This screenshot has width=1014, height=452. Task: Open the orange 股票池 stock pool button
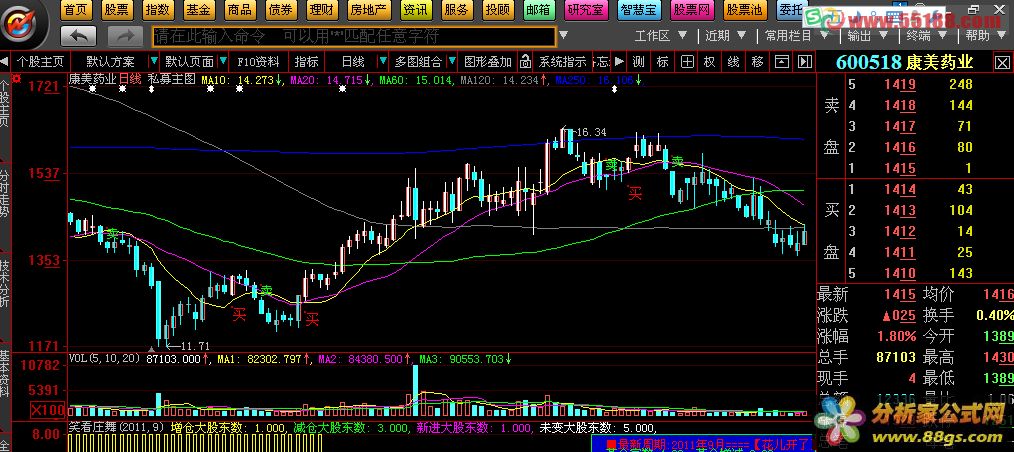point(744,9)
